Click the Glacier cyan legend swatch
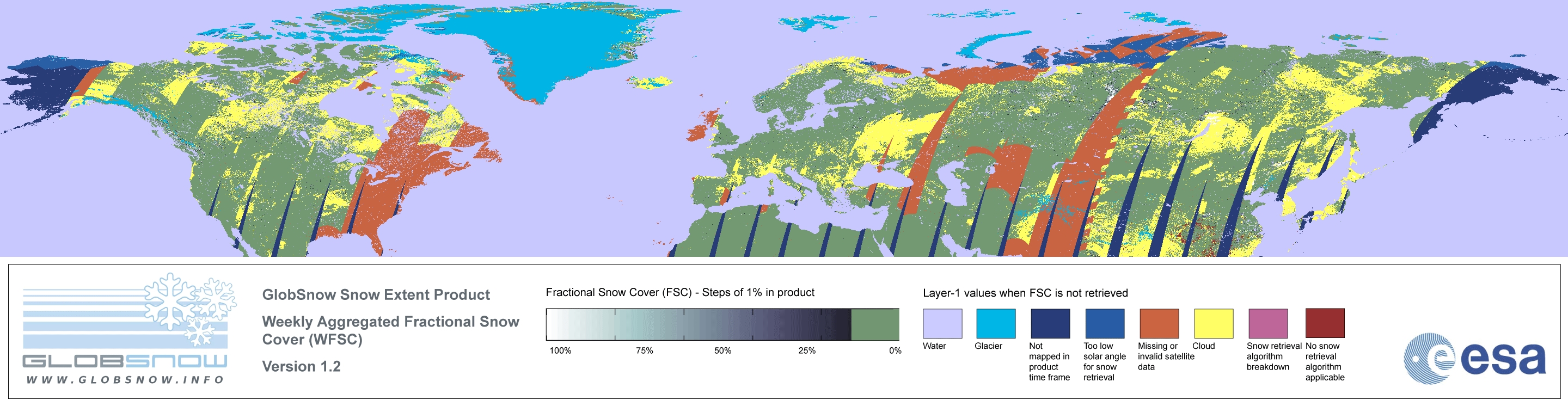The height and width of the screenshot is (406, 1568). 996,323
